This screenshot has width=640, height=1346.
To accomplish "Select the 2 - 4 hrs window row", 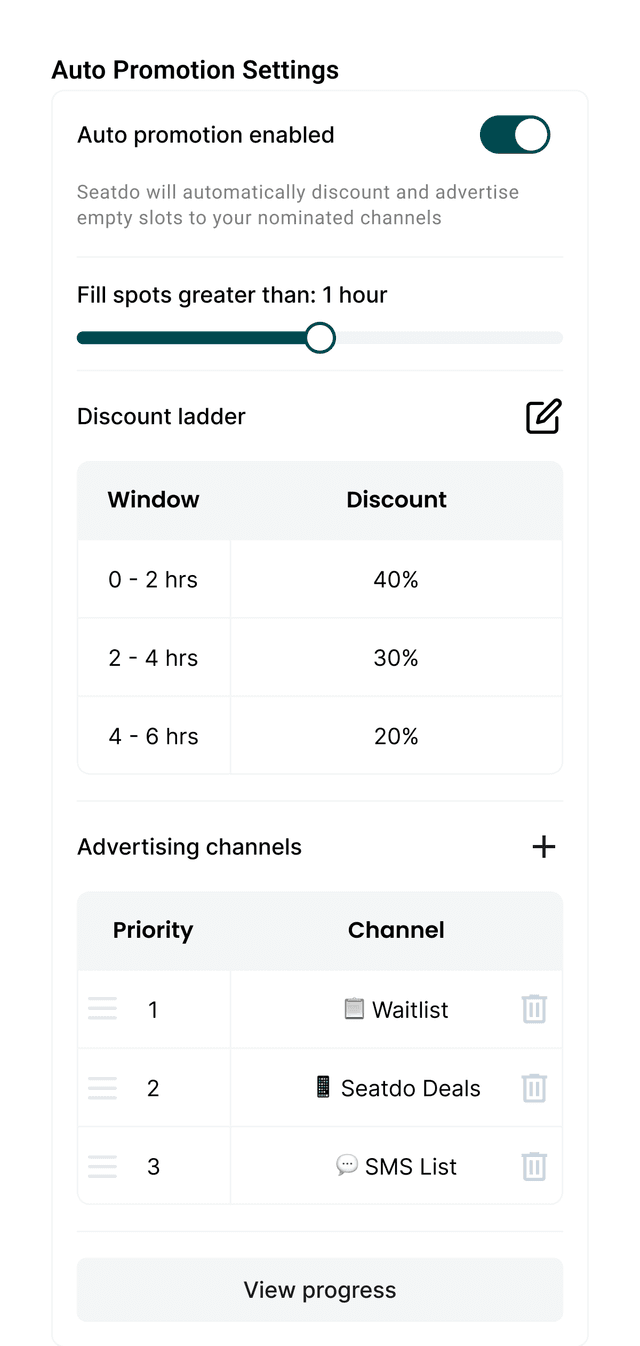I will 153,657.
